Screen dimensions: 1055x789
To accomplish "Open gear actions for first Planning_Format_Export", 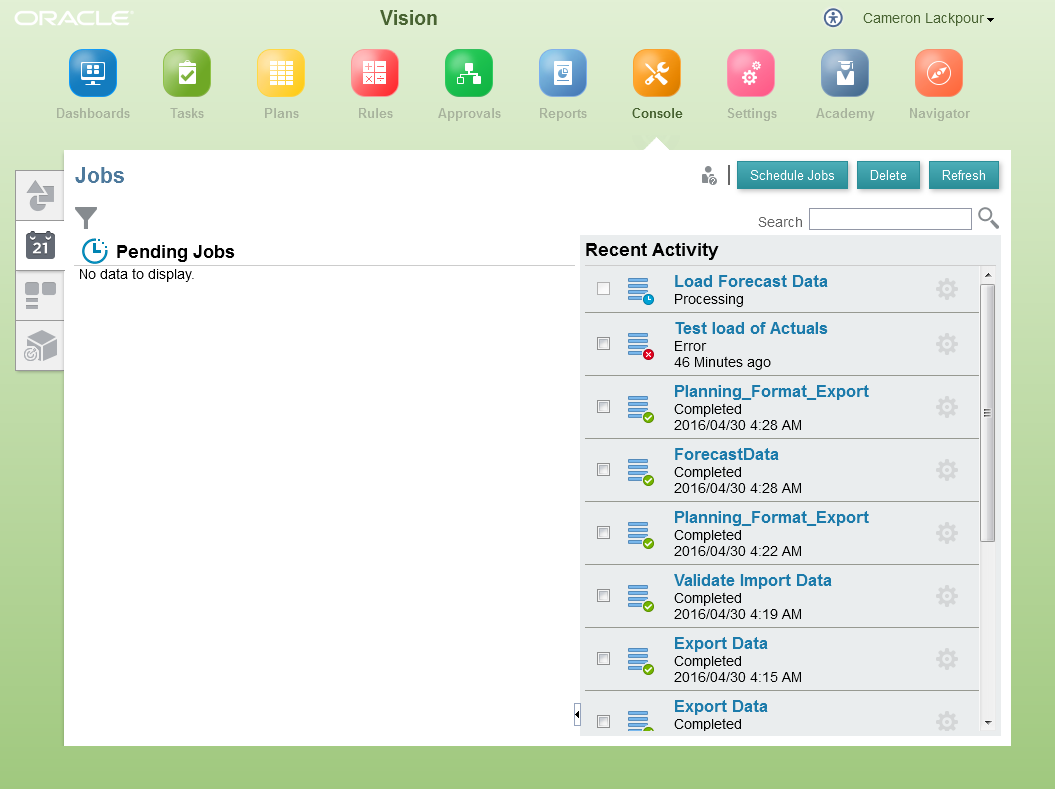I will [x=947, y=407].
